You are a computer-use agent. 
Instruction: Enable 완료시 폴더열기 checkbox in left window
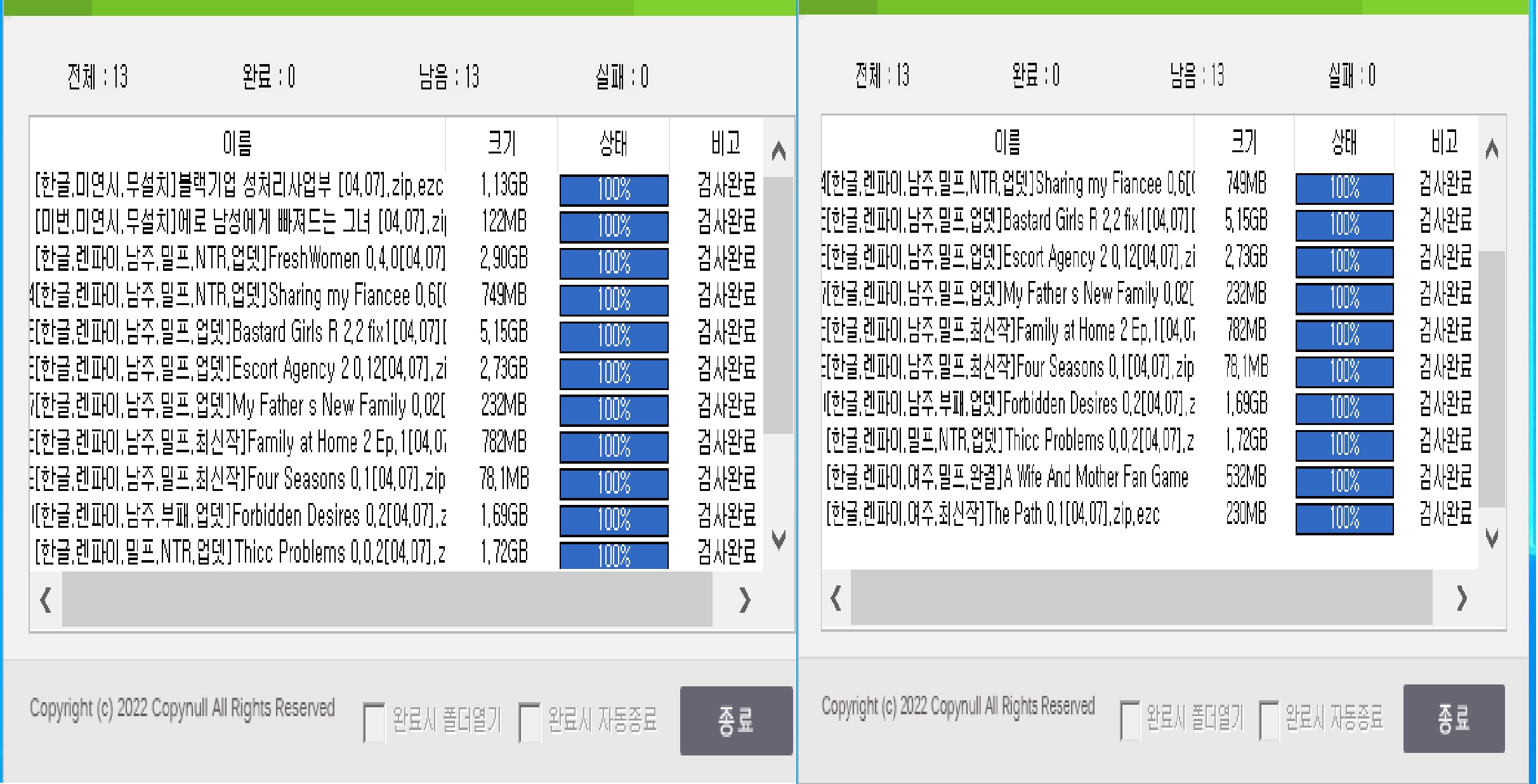[x=374, y=722]
